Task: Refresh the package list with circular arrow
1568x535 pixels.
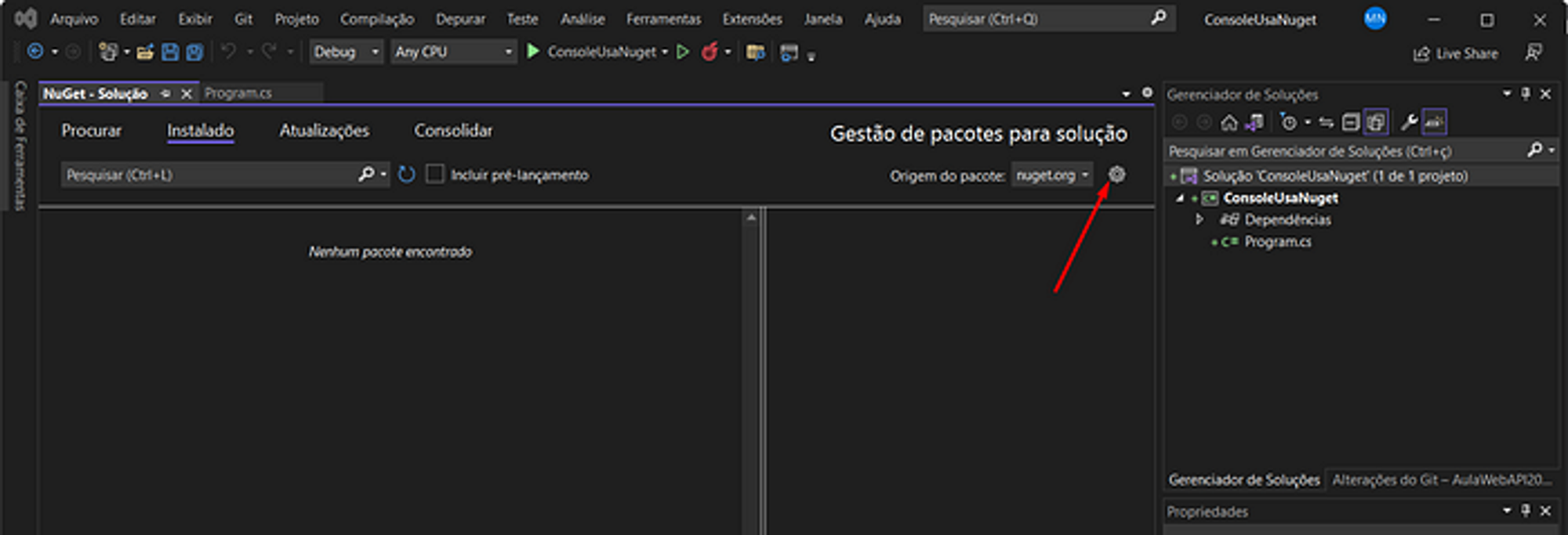Action: 406,174
